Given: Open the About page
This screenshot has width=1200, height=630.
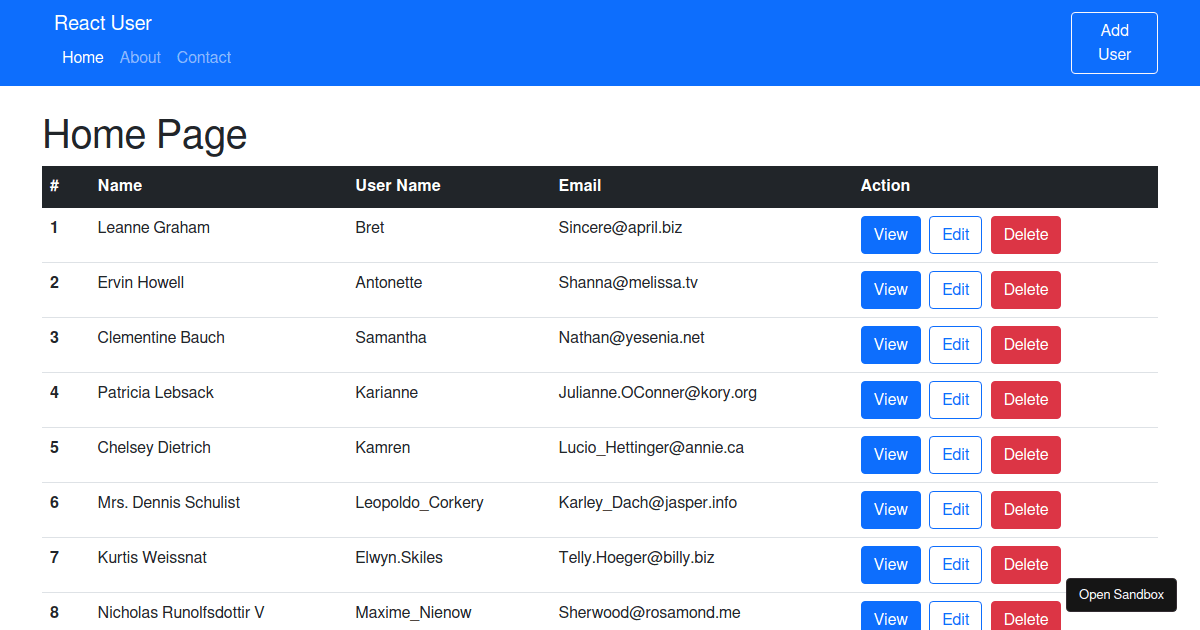Looking at the screenshot, I should [x=140, y=57].
